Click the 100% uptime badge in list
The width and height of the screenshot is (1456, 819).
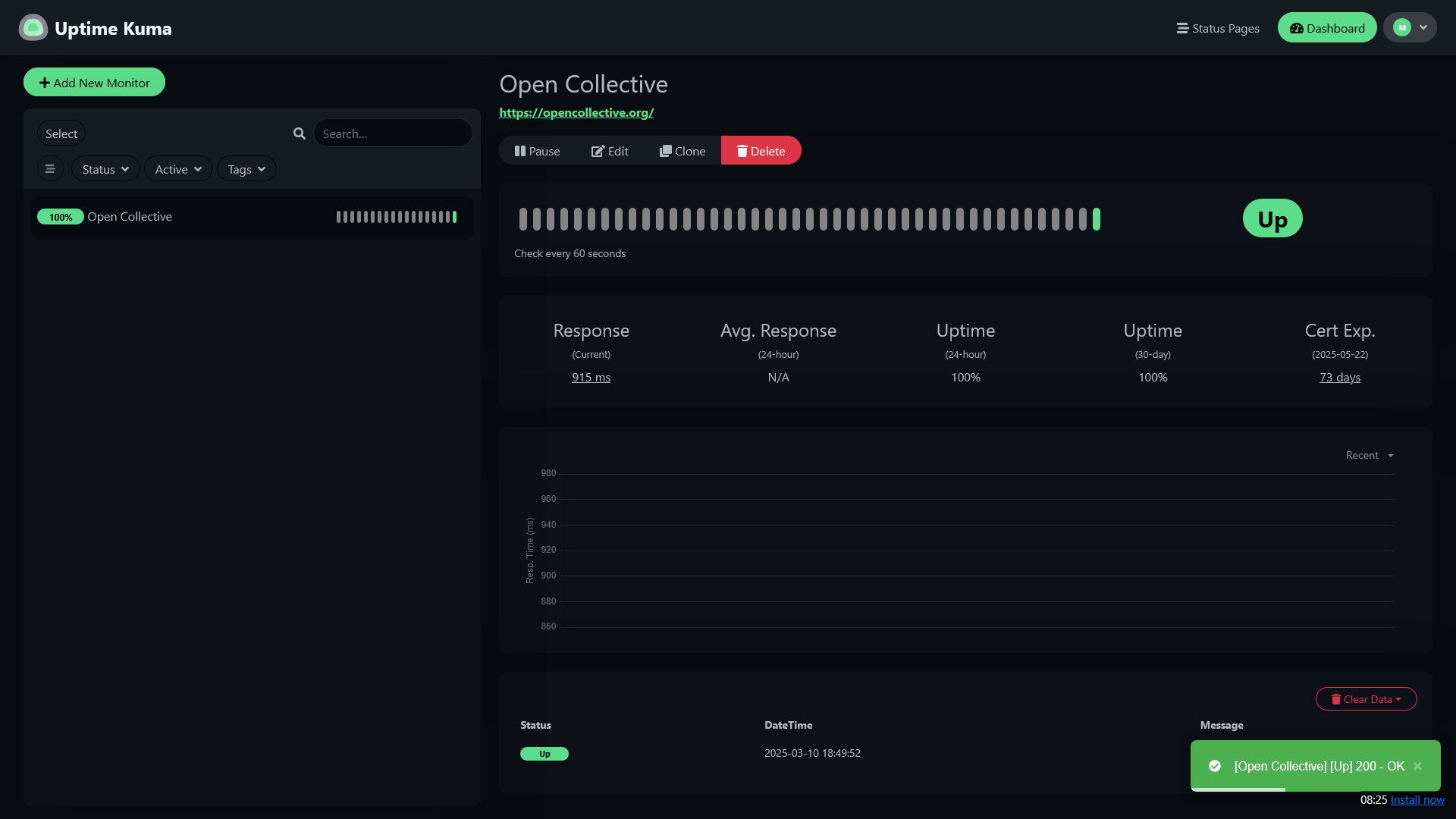[61, 217]
